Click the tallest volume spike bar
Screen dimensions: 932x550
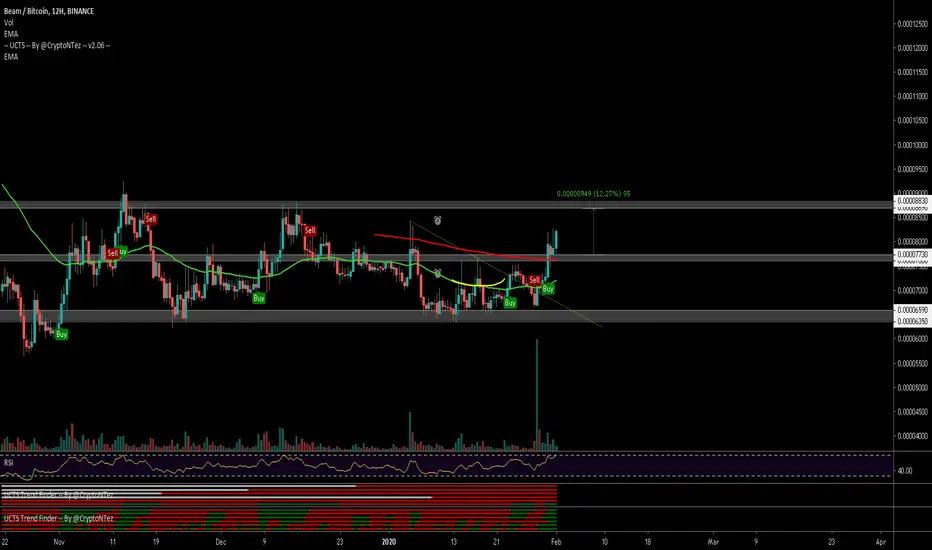537,394
